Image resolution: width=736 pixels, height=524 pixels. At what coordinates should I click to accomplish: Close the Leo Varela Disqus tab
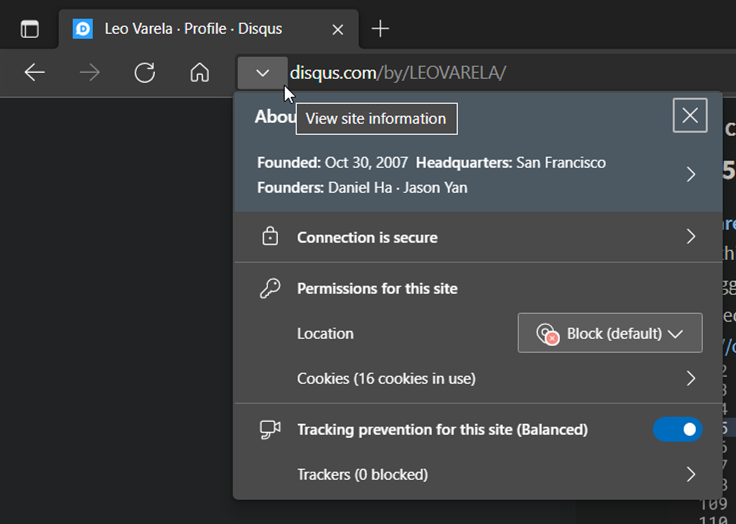(338, 29)
